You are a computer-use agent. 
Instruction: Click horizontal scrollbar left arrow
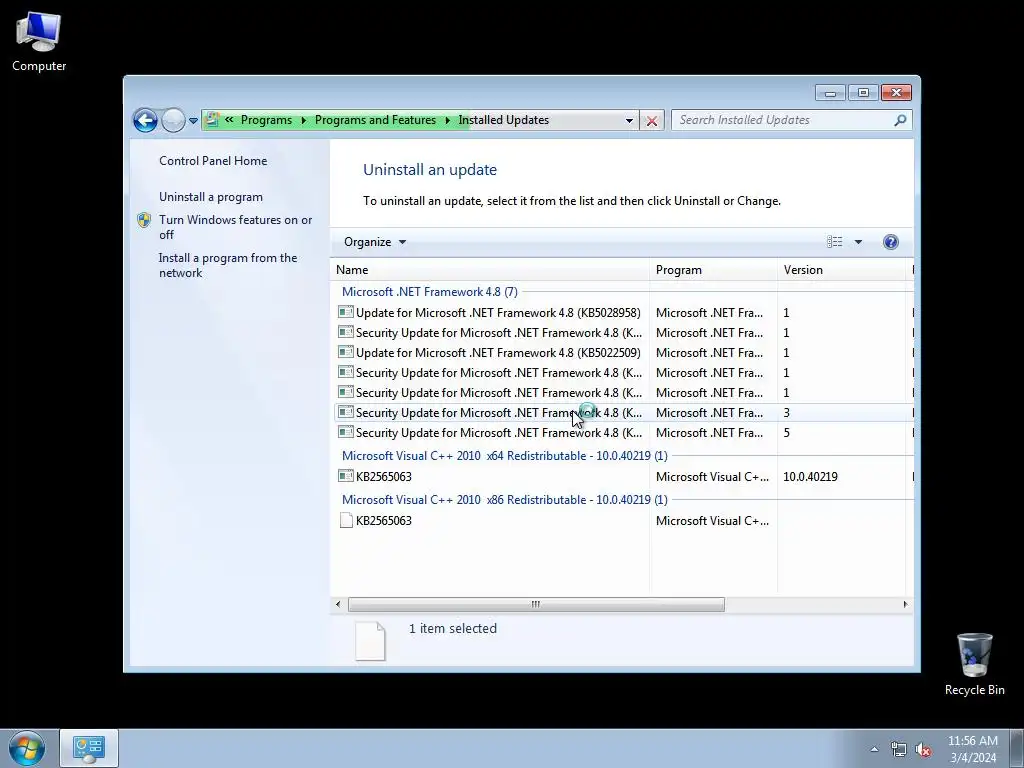(x=338, y=604)
